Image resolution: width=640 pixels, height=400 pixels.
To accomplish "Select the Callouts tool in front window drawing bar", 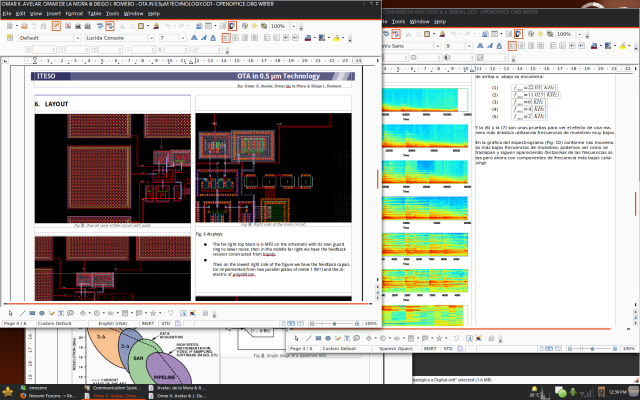I will pyautogui.click(x=70, y=313).
